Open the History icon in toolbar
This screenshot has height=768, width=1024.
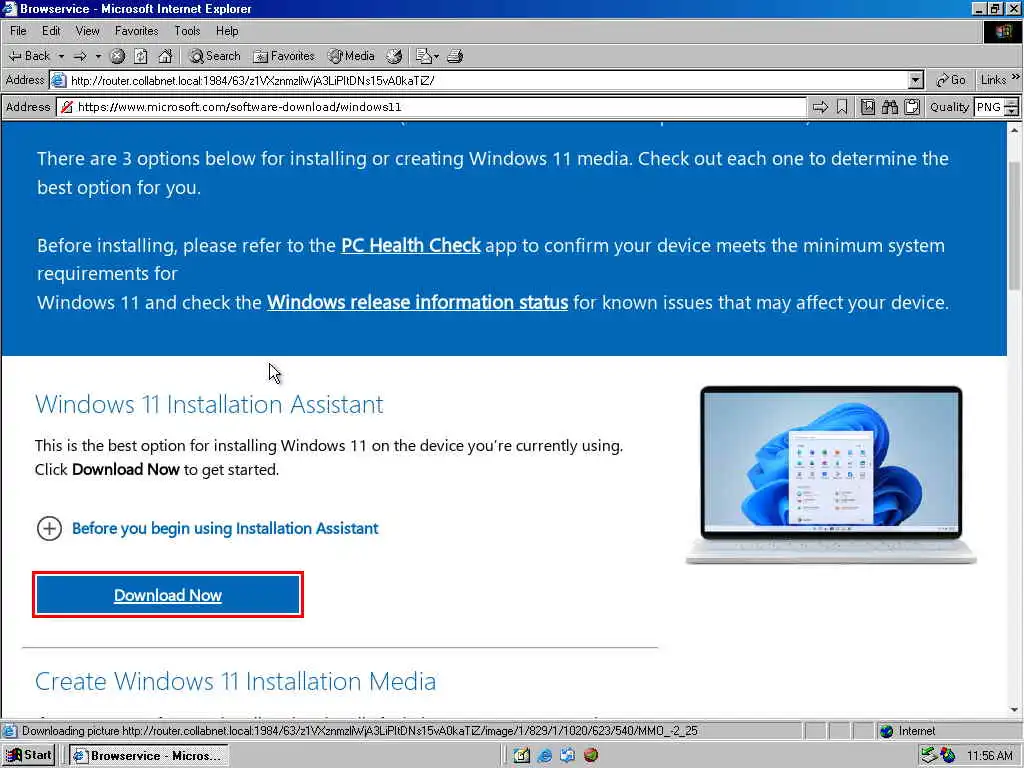tap(394, 56)
